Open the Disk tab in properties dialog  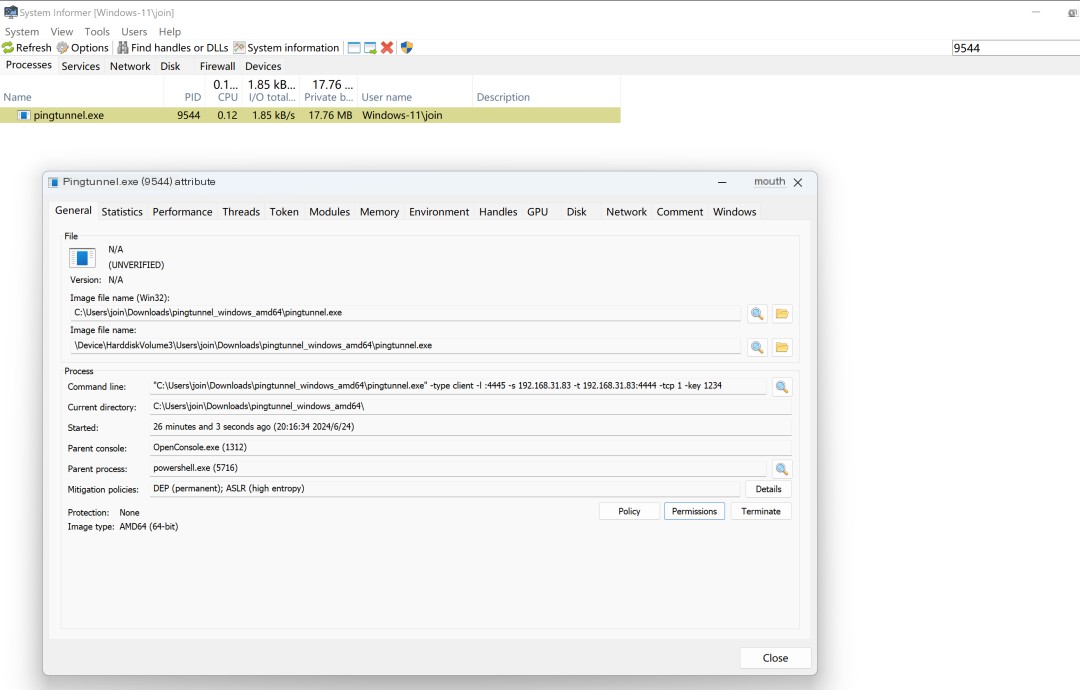coord(577,212)
